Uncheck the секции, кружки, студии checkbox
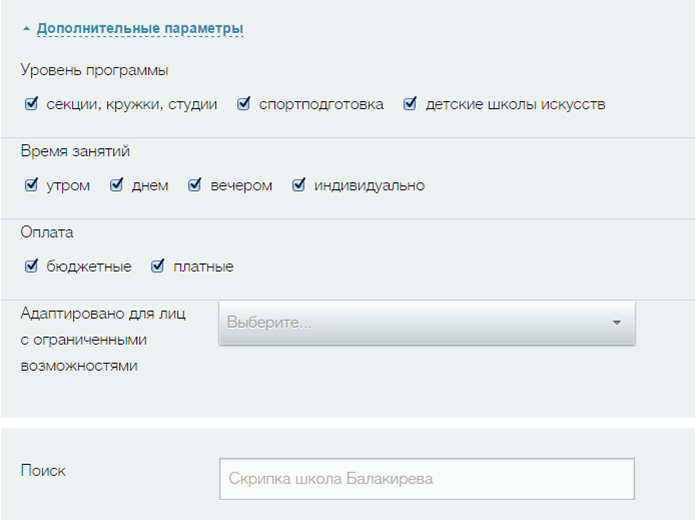Viewport: 696px width, 520px height. pos(31,104)
